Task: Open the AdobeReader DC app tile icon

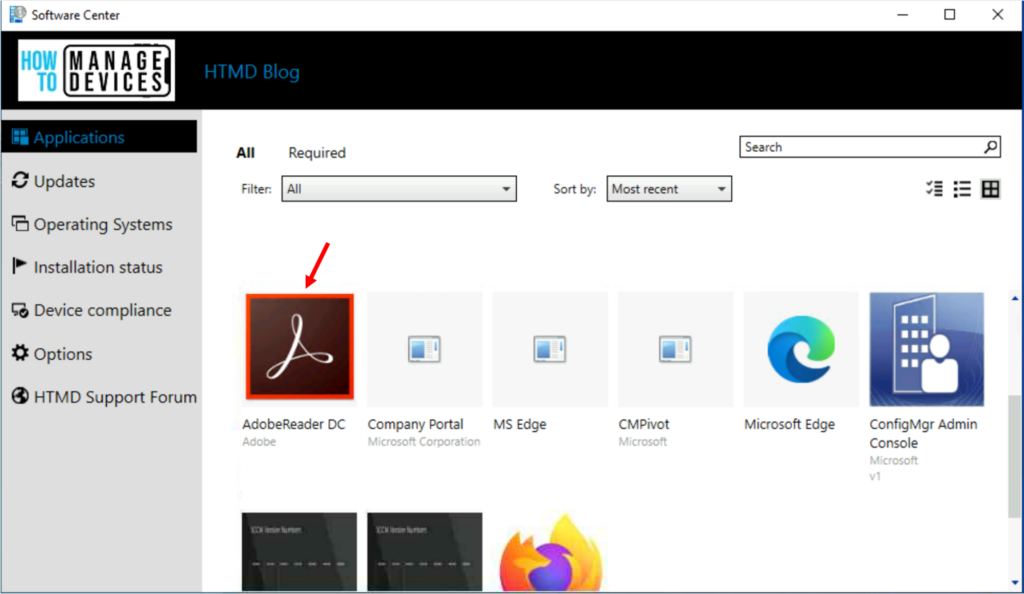Action: pyautogui.click(x=300, y=347)
